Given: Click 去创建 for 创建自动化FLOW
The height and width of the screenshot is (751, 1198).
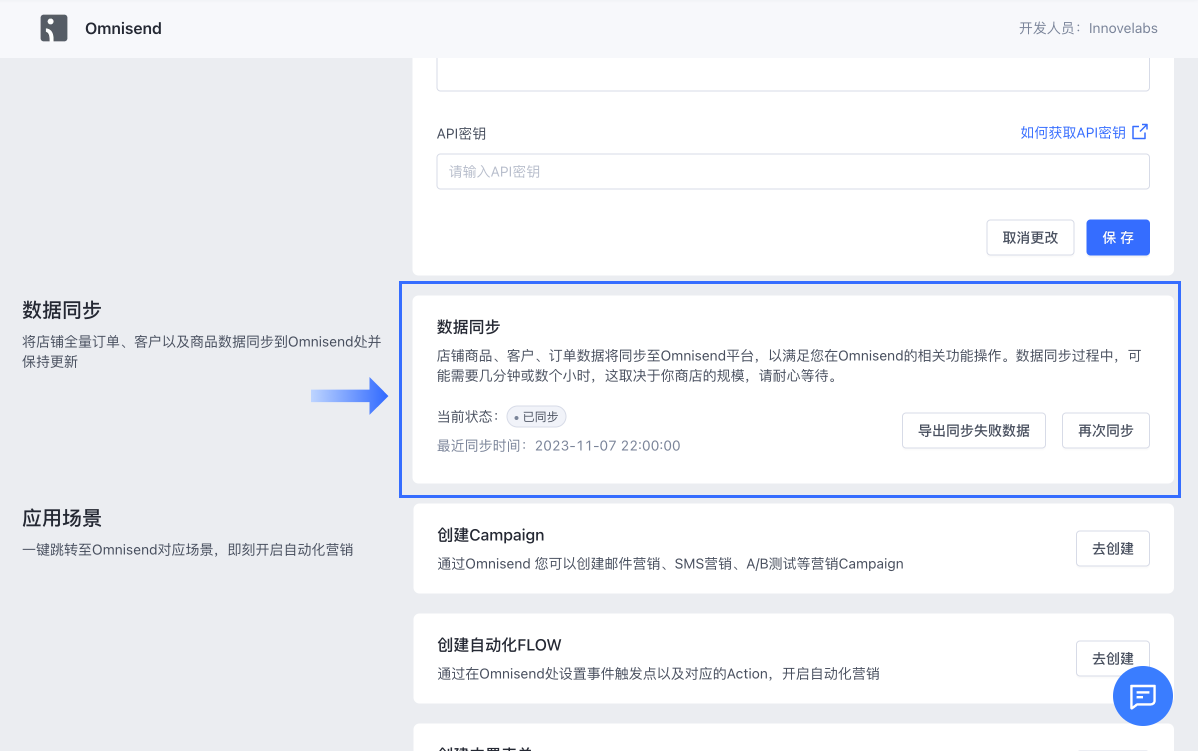Looking at the screenshot, I should pos(1112,658).
